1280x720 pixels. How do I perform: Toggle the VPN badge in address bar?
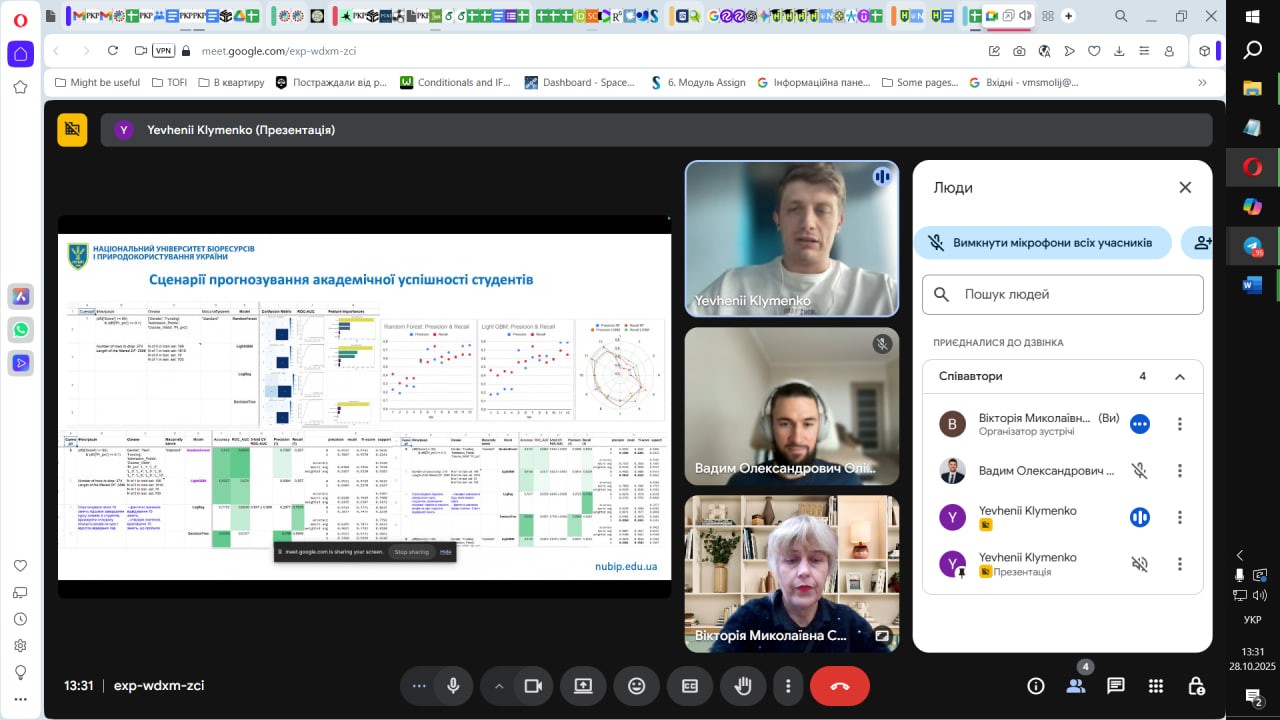coord(164,51)
